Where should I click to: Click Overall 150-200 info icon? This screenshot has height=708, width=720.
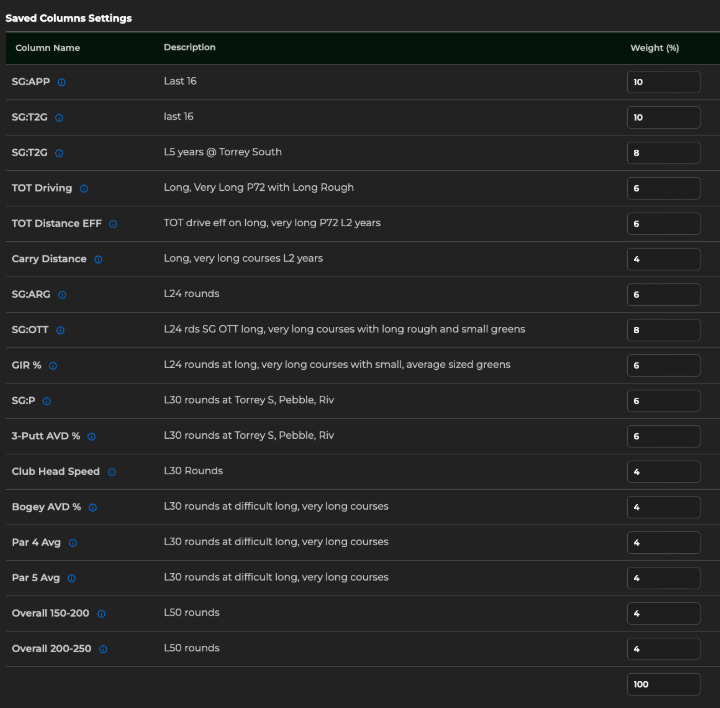(101, 613)
